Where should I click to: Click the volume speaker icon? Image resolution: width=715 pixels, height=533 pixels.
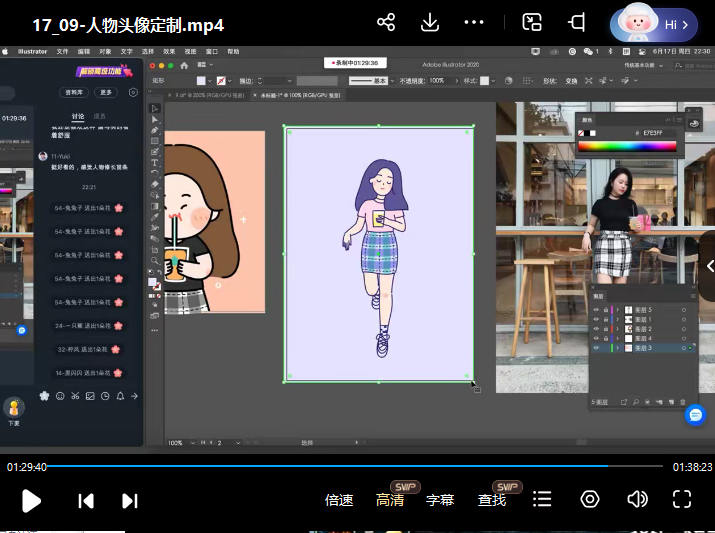637,500
